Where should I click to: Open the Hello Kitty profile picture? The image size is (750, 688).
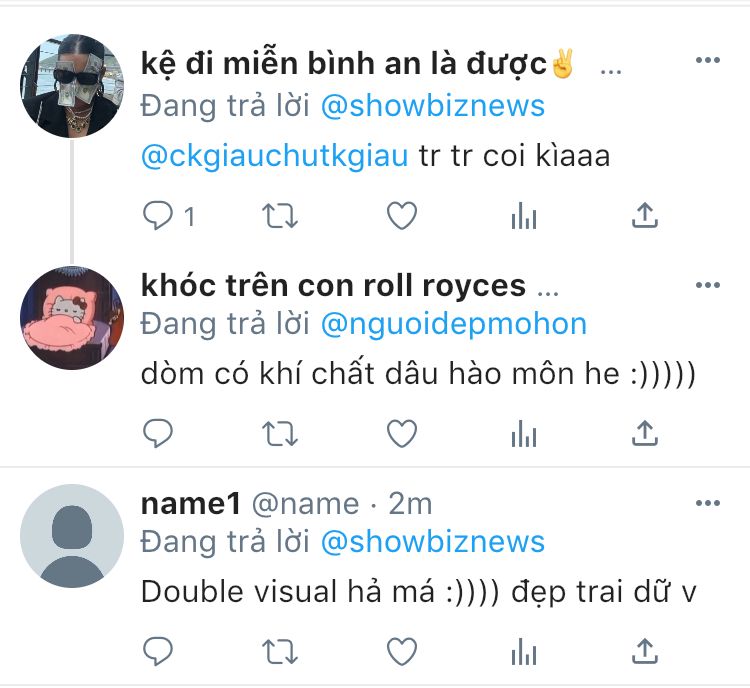point(72,318)
